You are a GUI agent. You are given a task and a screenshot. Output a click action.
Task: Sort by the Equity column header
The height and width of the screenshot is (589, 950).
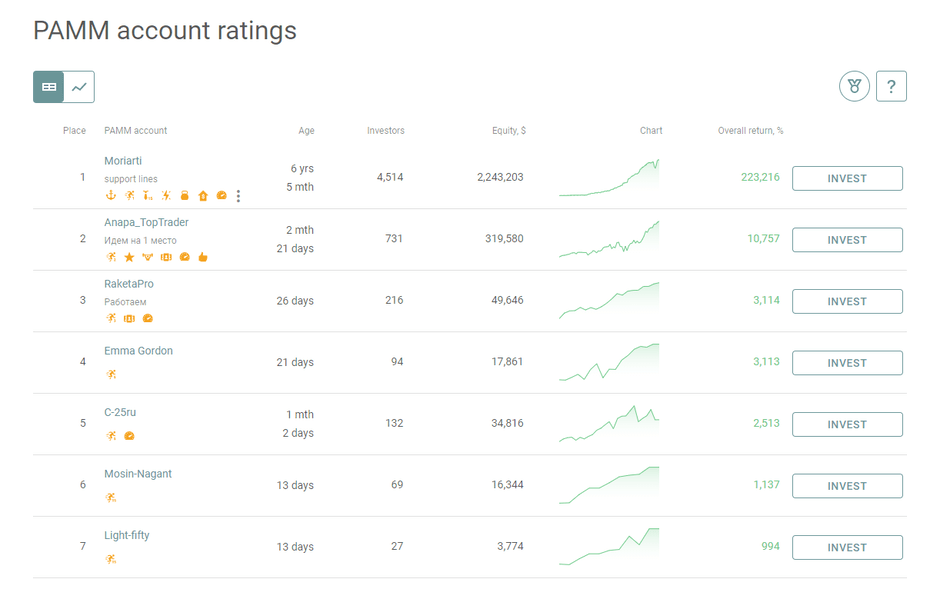point(508,131)
